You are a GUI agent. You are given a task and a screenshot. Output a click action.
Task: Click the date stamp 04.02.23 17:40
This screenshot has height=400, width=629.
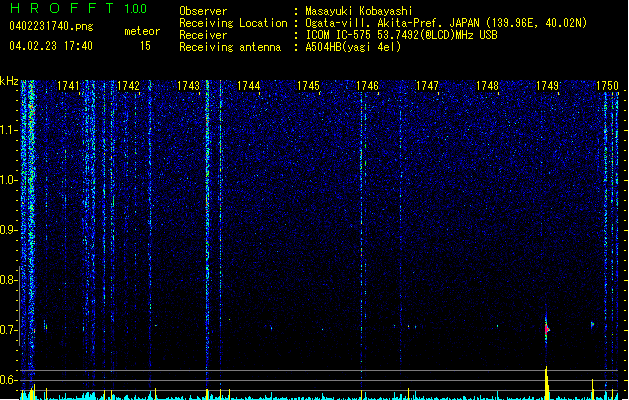[51, 46]
